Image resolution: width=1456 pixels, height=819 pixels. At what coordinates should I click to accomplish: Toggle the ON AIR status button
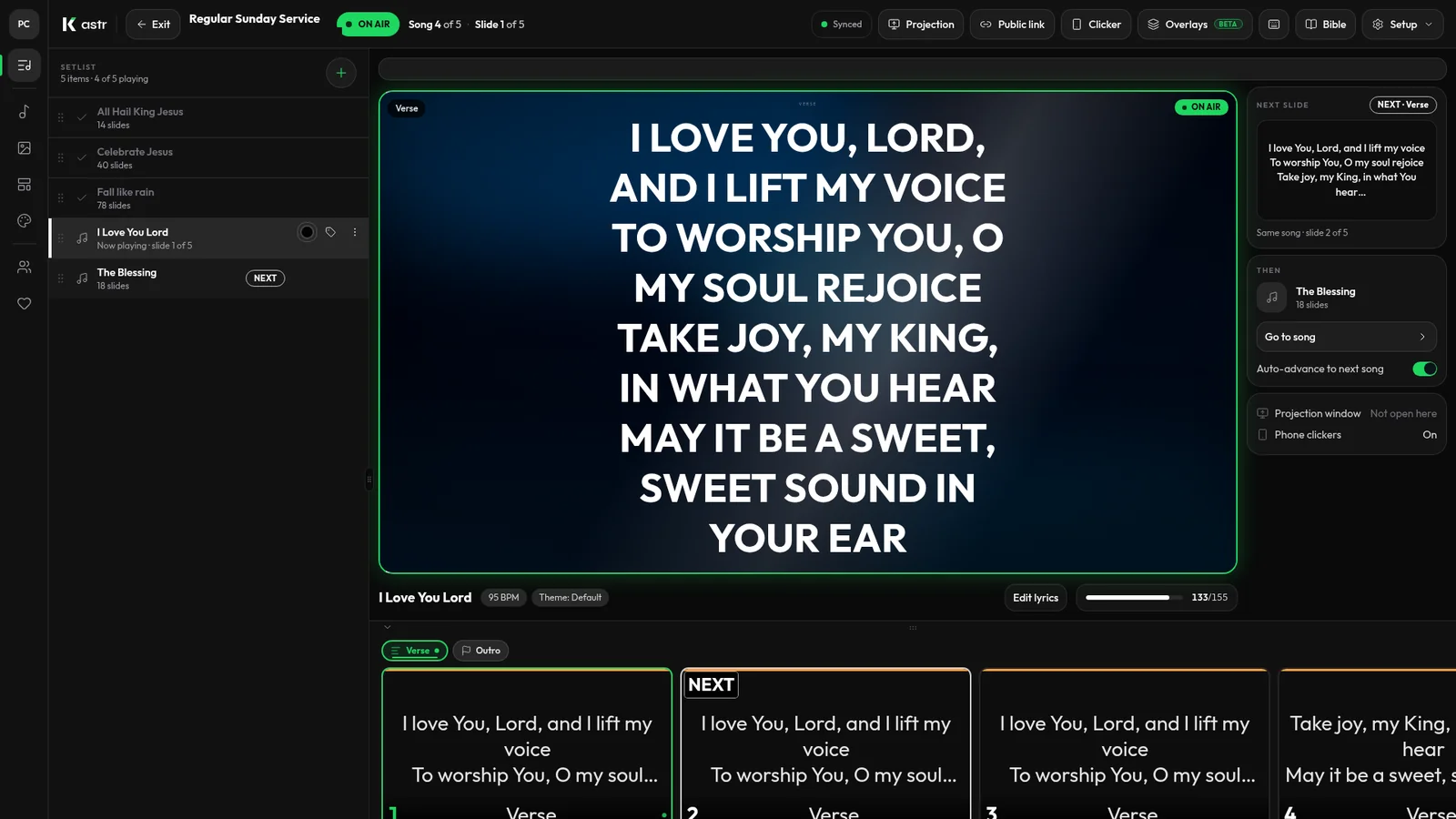tap(368, 25)
